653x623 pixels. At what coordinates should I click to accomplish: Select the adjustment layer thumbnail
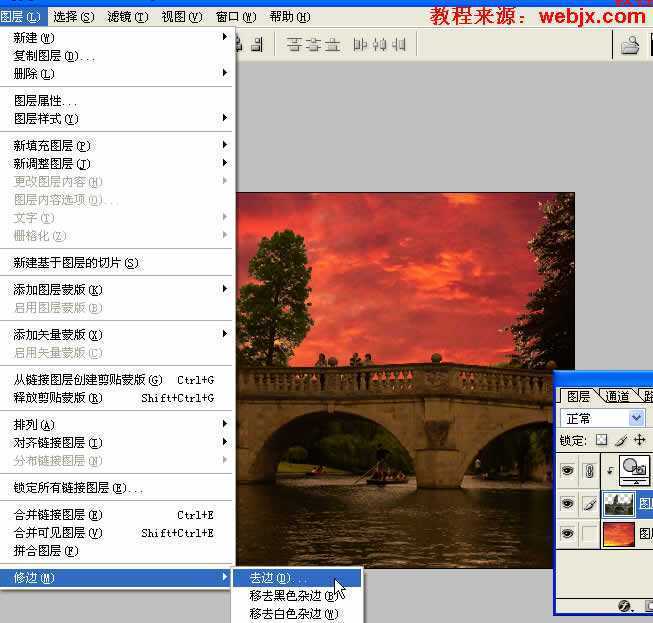(634, 471)
